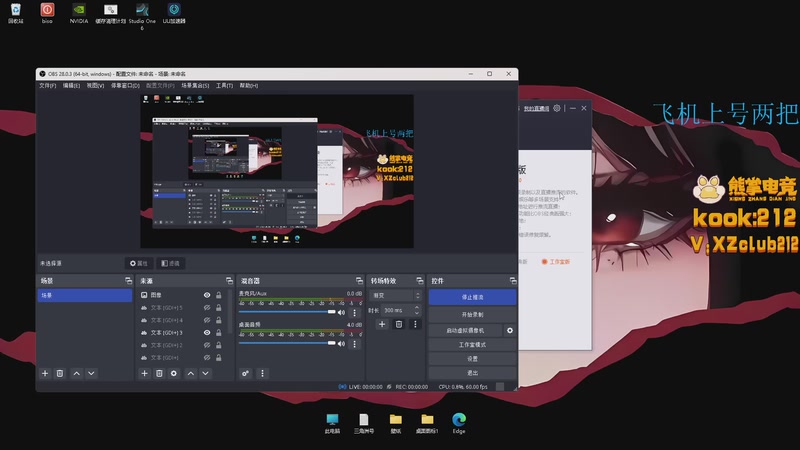Viewport: 800px width, 450px height.
Task: Remove the transition using trash icon
Action: pyautogui.click(x=399, y=324)
